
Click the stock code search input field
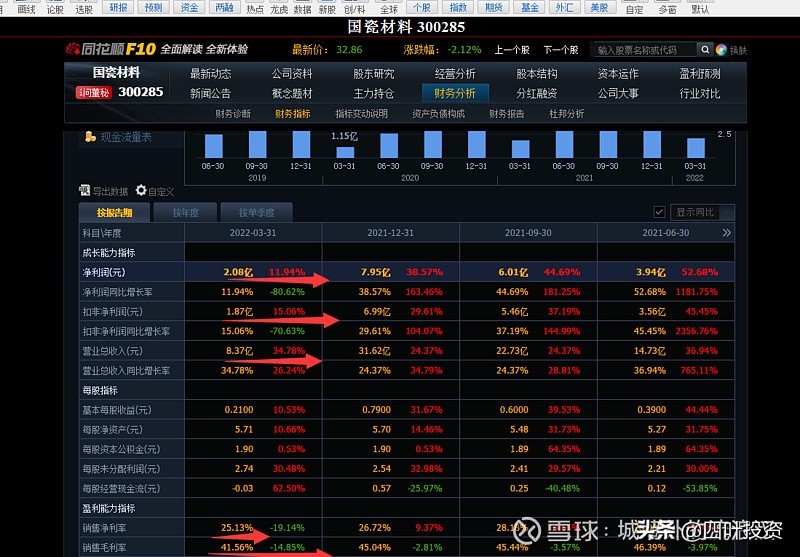644,49
